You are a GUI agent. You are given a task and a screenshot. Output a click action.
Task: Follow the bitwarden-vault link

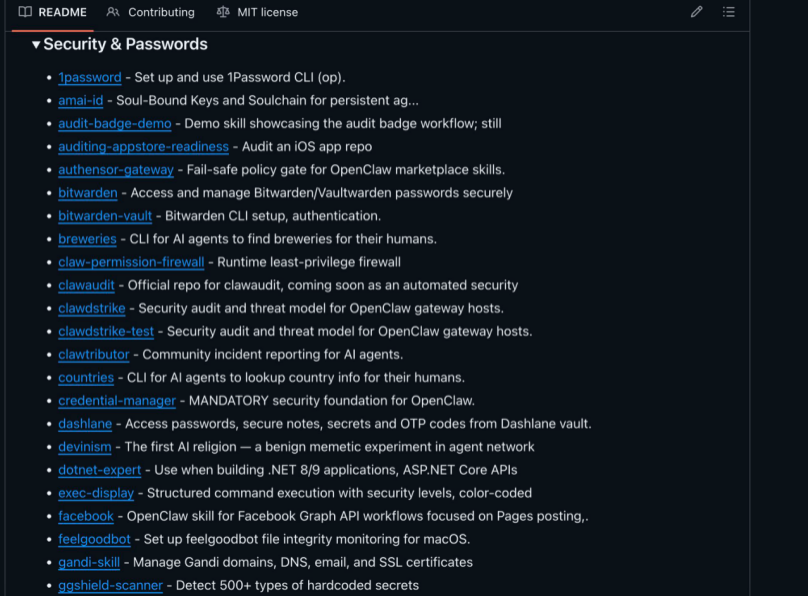pyautogui.click(x=105, y=216)
